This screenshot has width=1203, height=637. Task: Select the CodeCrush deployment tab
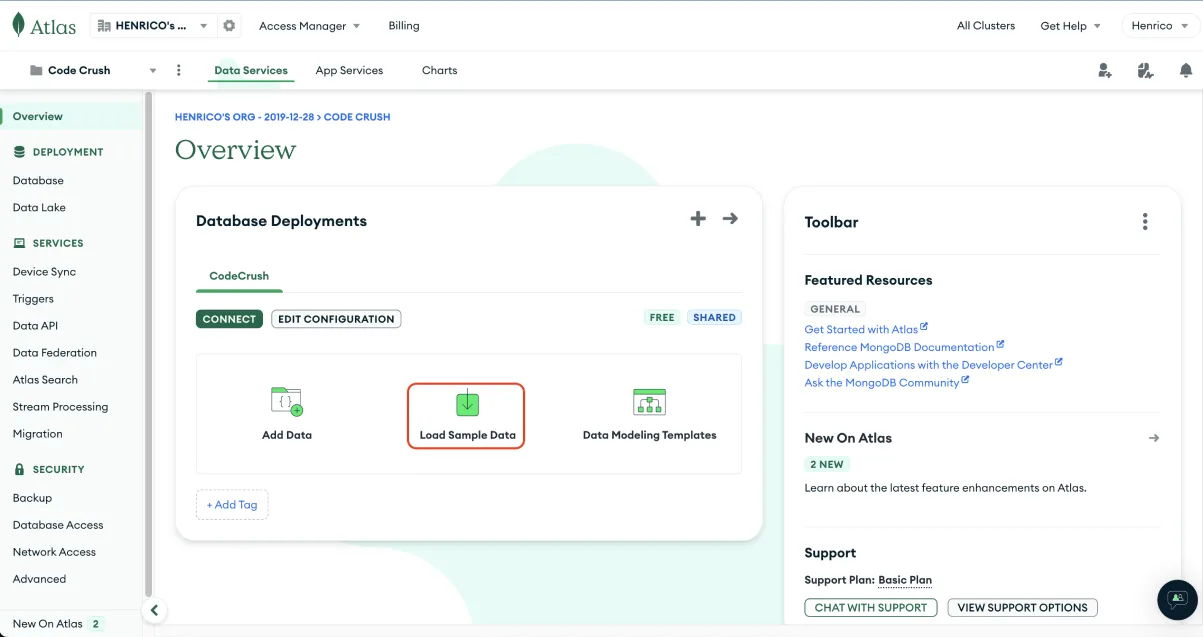(239, 276)
